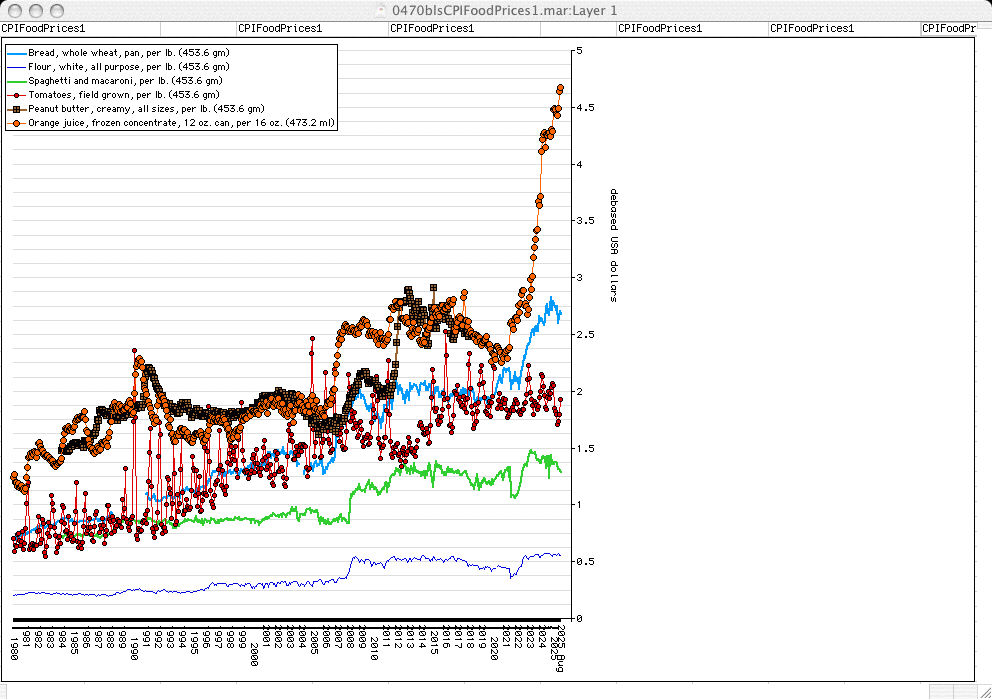Click the window title "0470blsCPIFoodPrices1.mar:Layer 1"
Image resolution: width=992 pixels, height=699 pixels.
505,10
